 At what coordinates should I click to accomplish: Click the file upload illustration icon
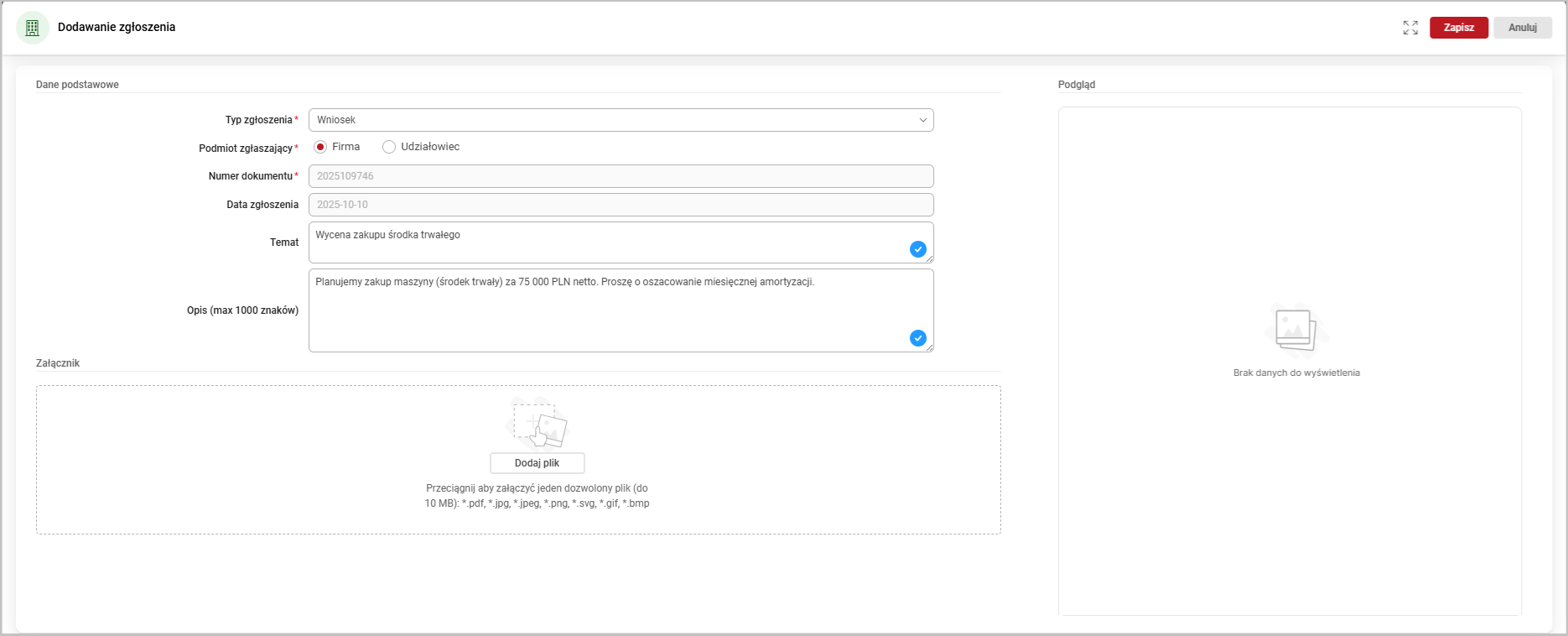537,424
